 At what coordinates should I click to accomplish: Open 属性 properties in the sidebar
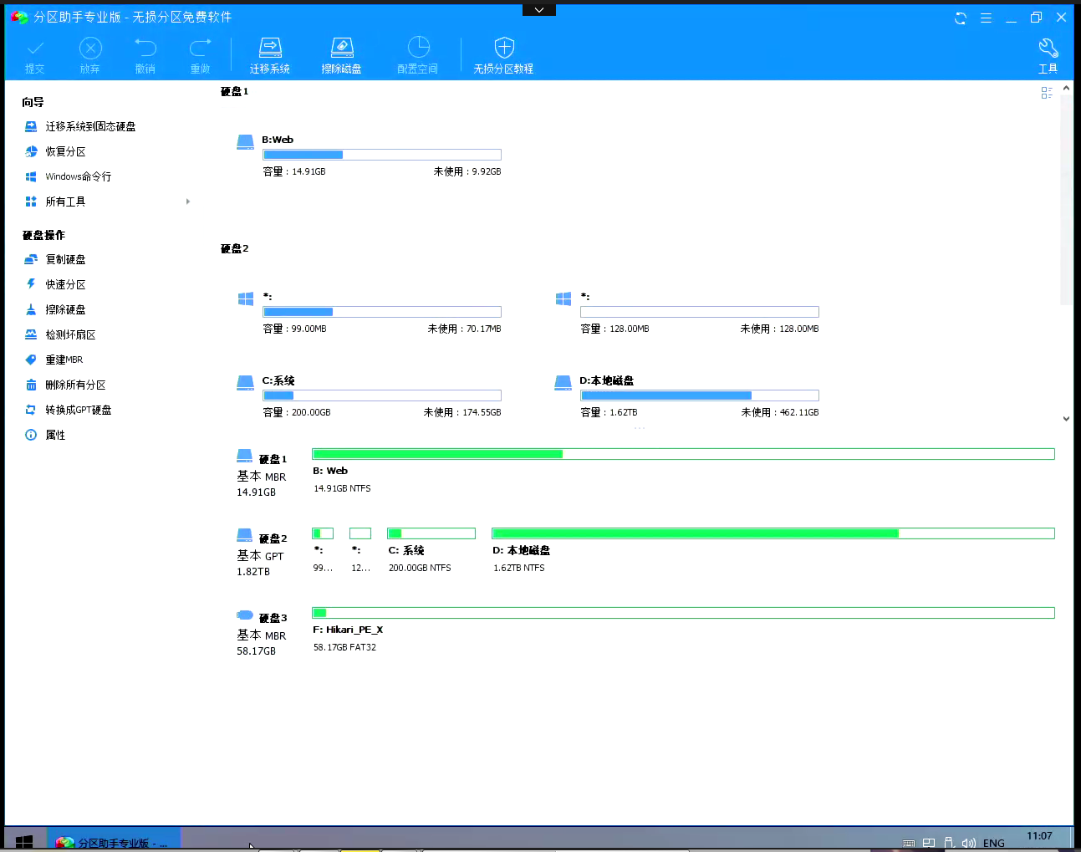55,435
